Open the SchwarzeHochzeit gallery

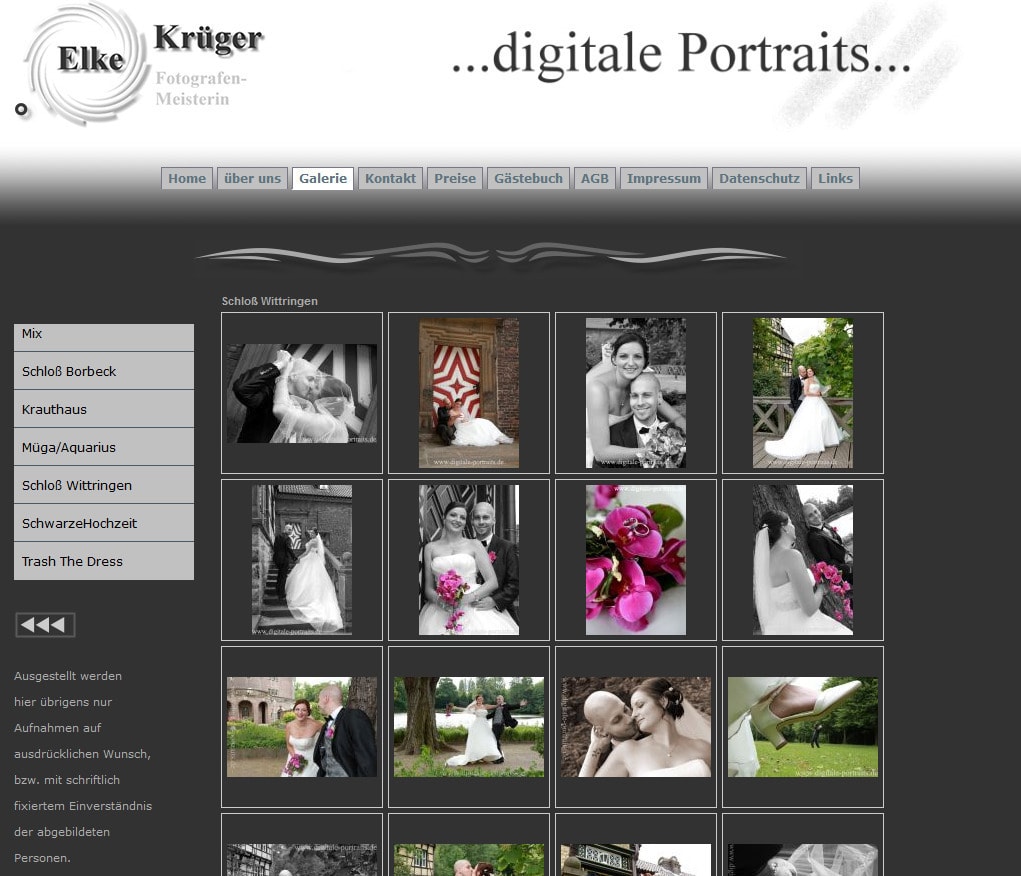tap(104, 523)
